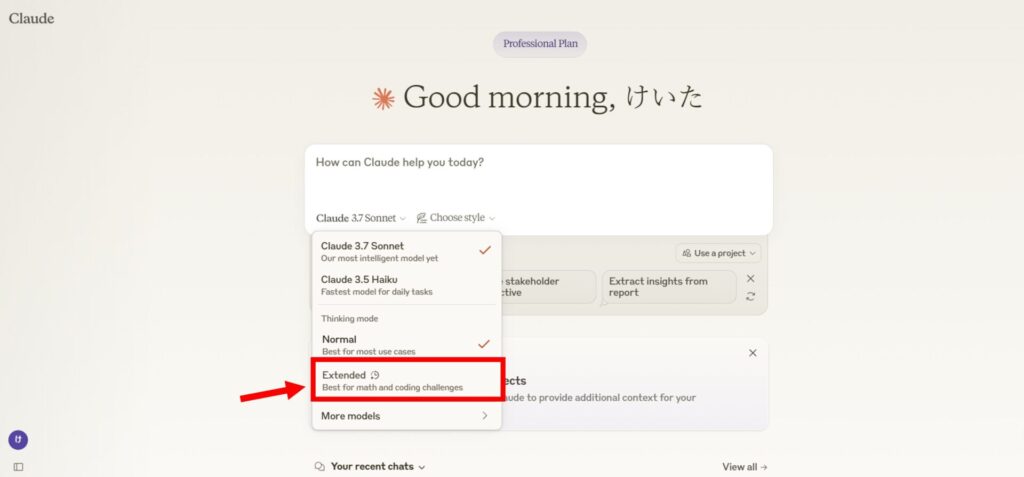Select Extended thinking mode
Viewport: 1024px width, 477px height.
coord(407,380)
